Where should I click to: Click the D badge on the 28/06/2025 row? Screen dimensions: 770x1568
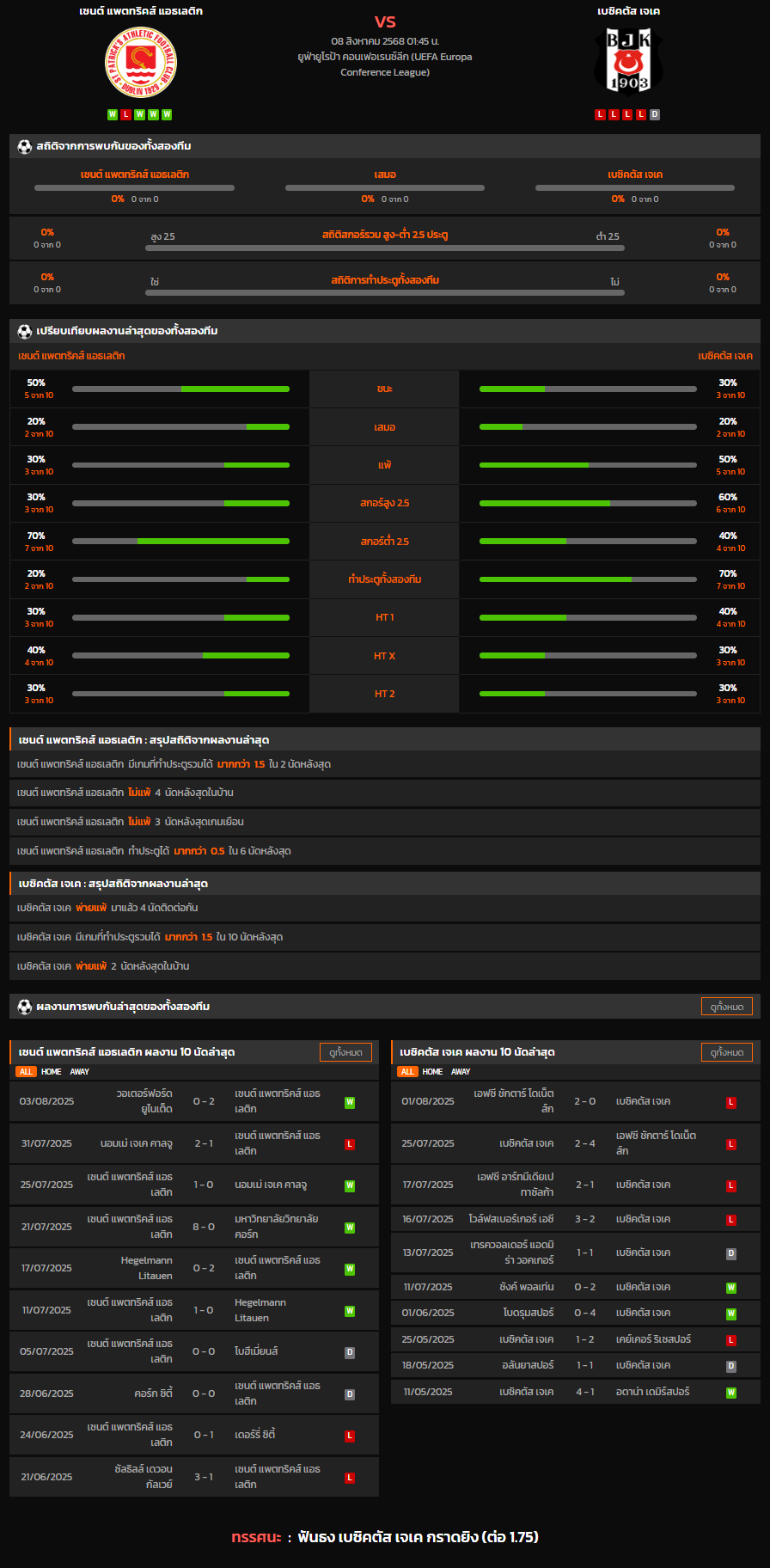tap(350, 1394)
